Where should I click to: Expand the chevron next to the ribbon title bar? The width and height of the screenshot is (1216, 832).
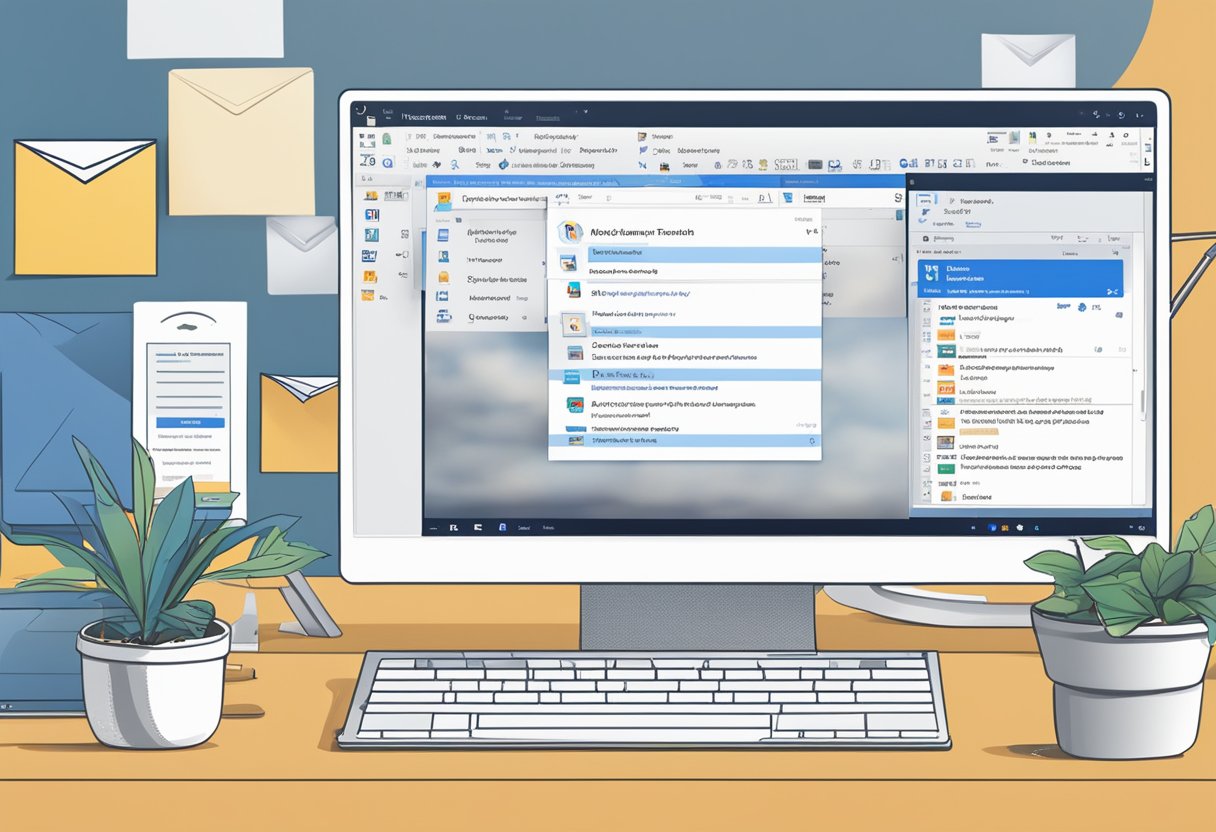[586, 112]
